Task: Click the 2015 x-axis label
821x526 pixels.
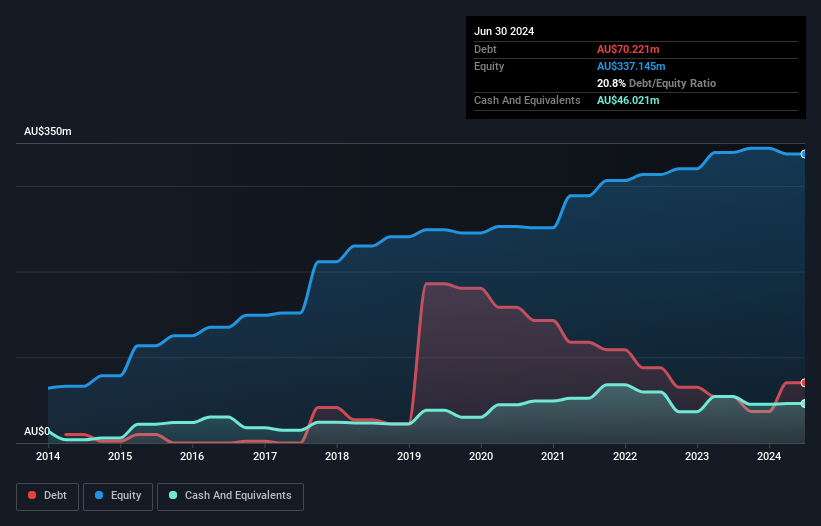Action: [x=120, y=456]
